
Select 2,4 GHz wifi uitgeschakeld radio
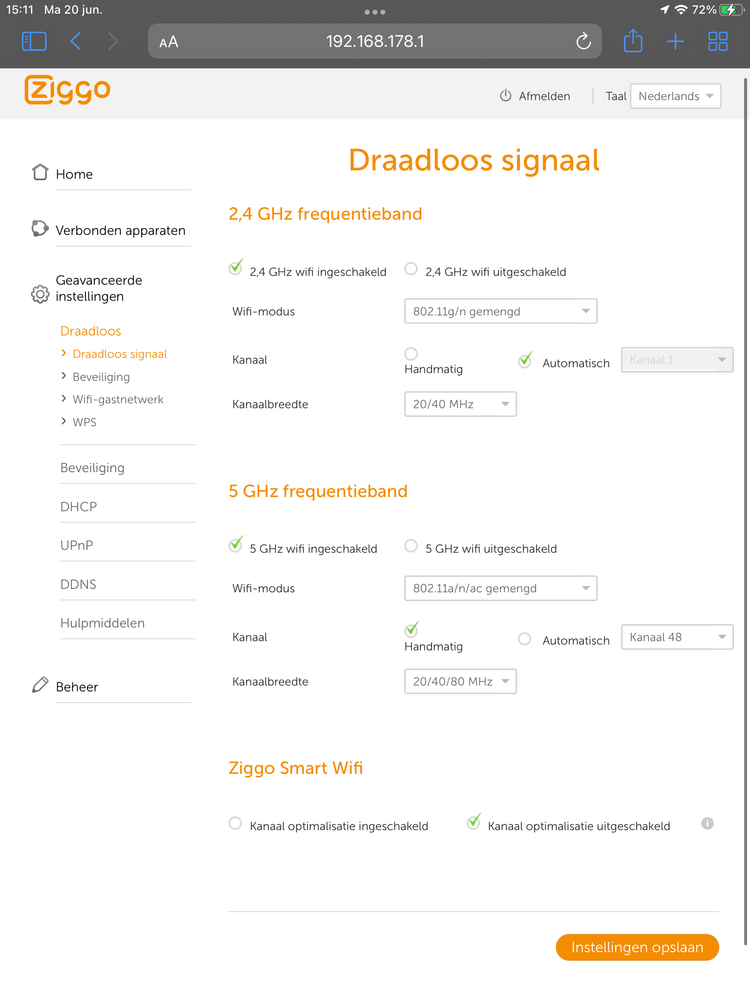point(411,269)
